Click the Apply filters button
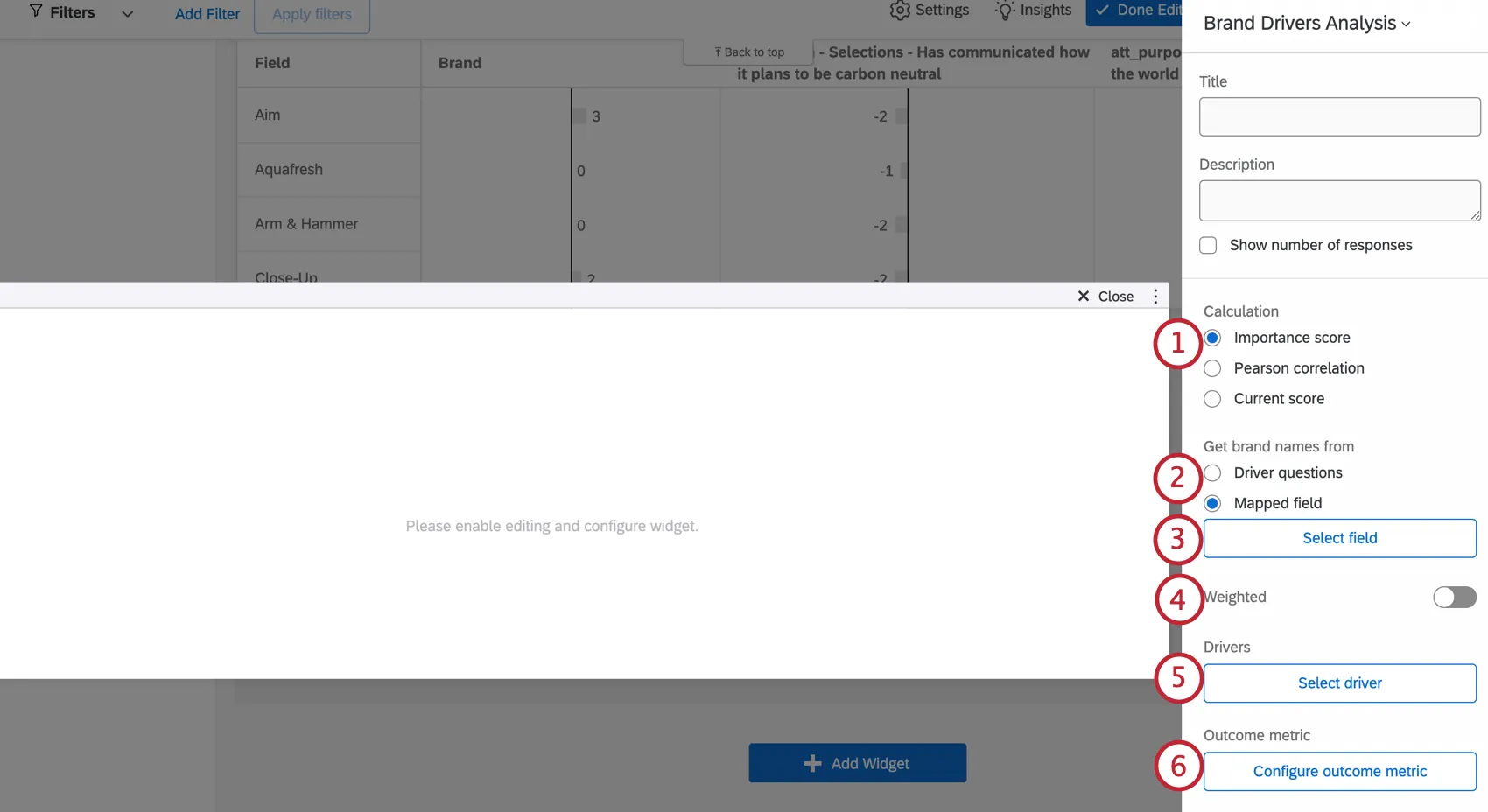1488x812 pixels. [x=311, y=14]
